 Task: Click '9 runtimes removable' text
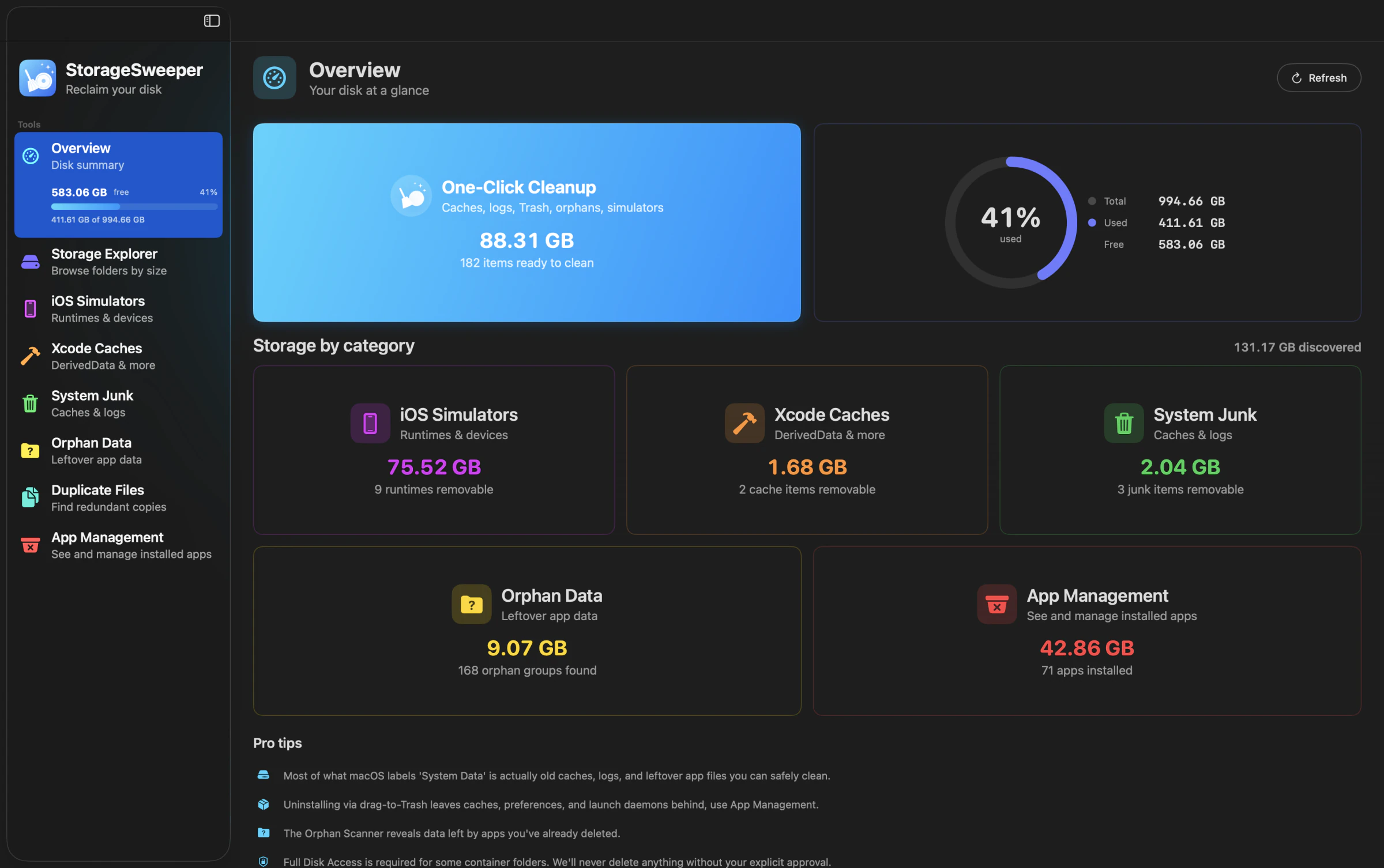pos(434,489)
